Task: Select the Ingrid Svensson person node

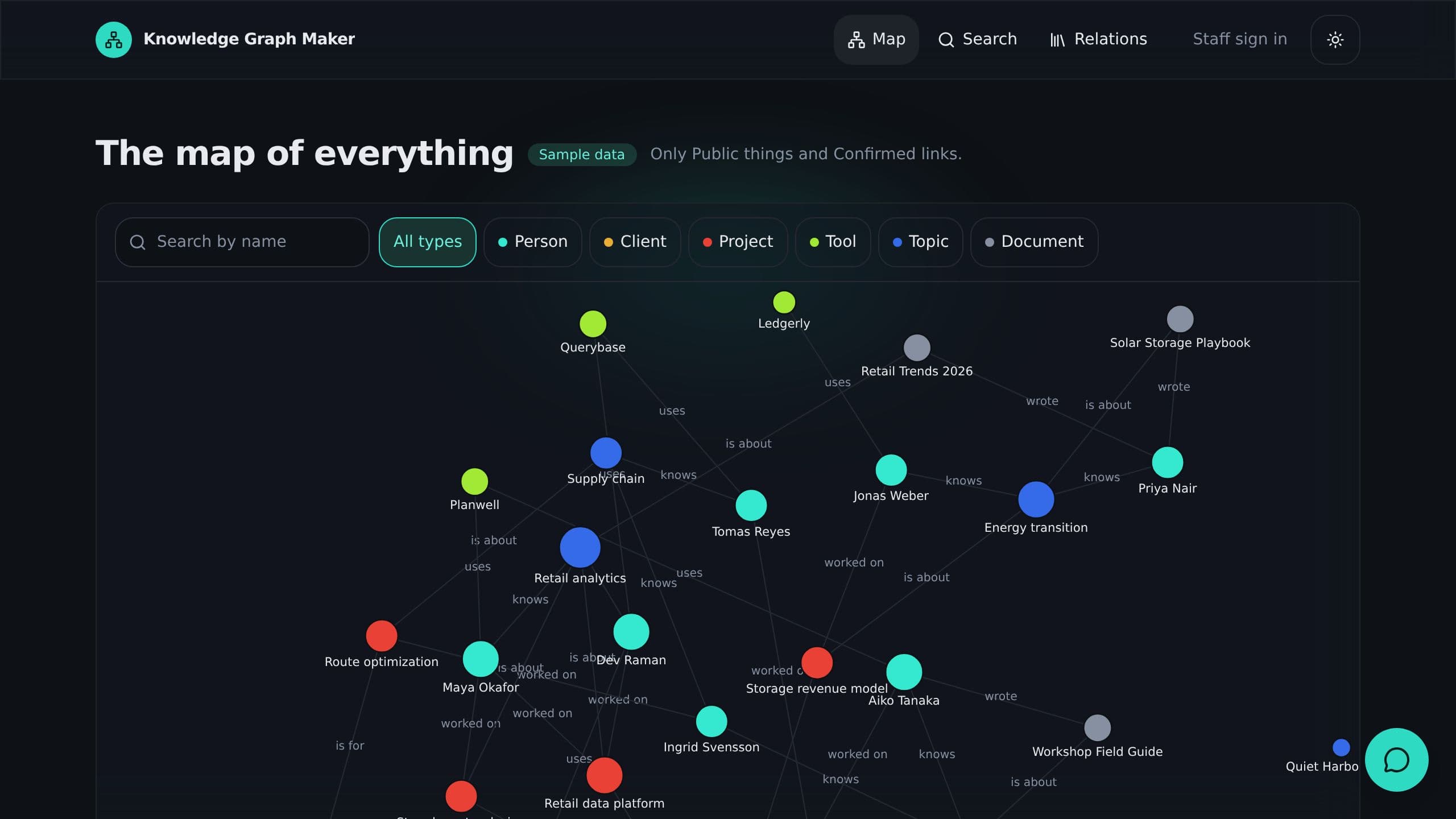Action: [x=711, y=721]
